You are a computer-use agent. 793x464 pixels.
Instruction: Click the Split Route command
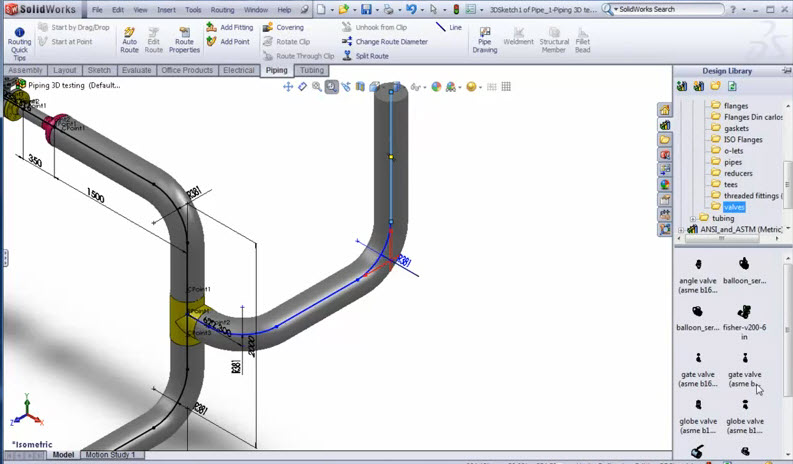[365, 56]
